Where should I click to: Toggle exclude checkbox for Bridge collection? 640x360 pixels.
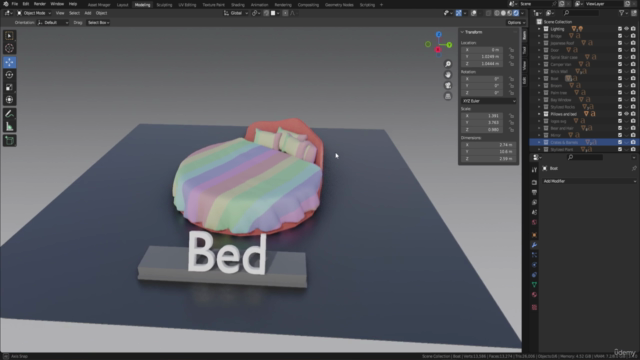click(x=620, y=36)
